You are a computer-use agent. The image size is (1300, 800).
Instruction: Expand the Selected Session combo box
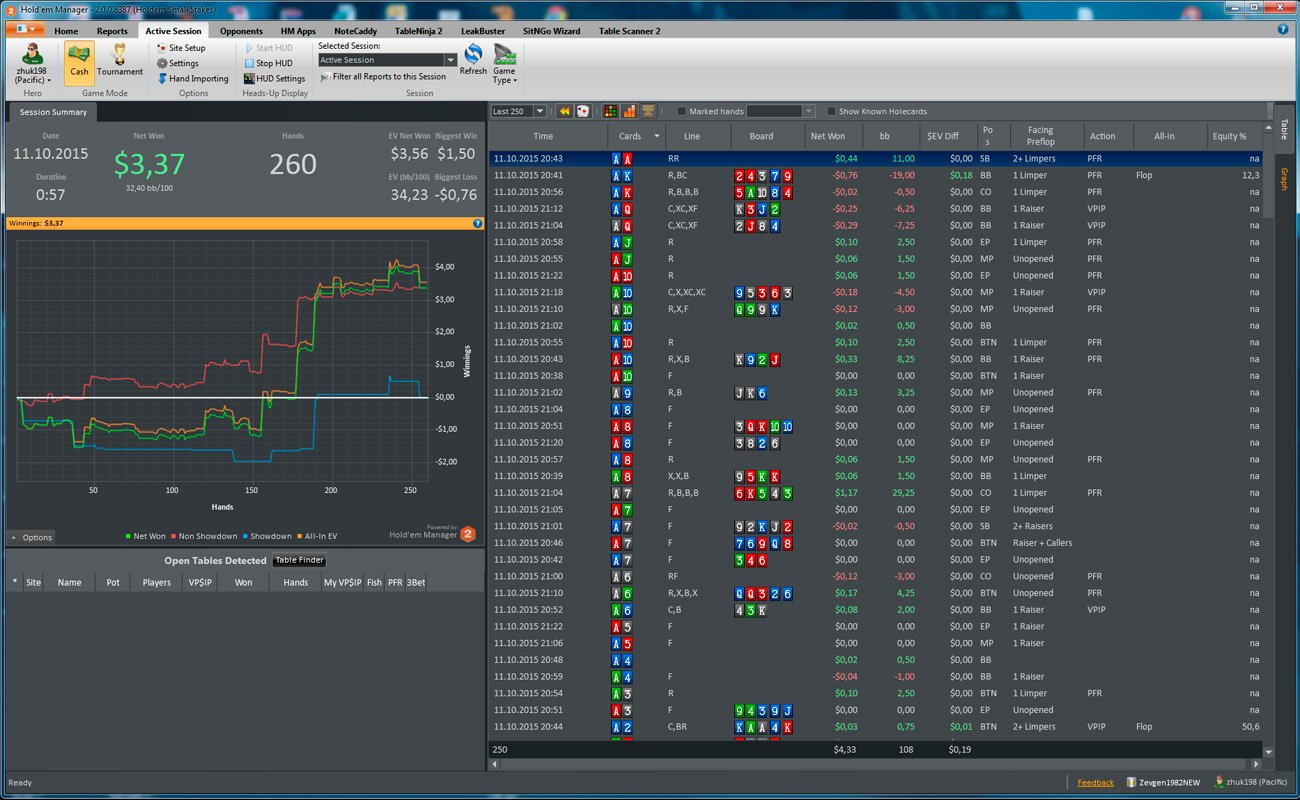tap(388, 60)
